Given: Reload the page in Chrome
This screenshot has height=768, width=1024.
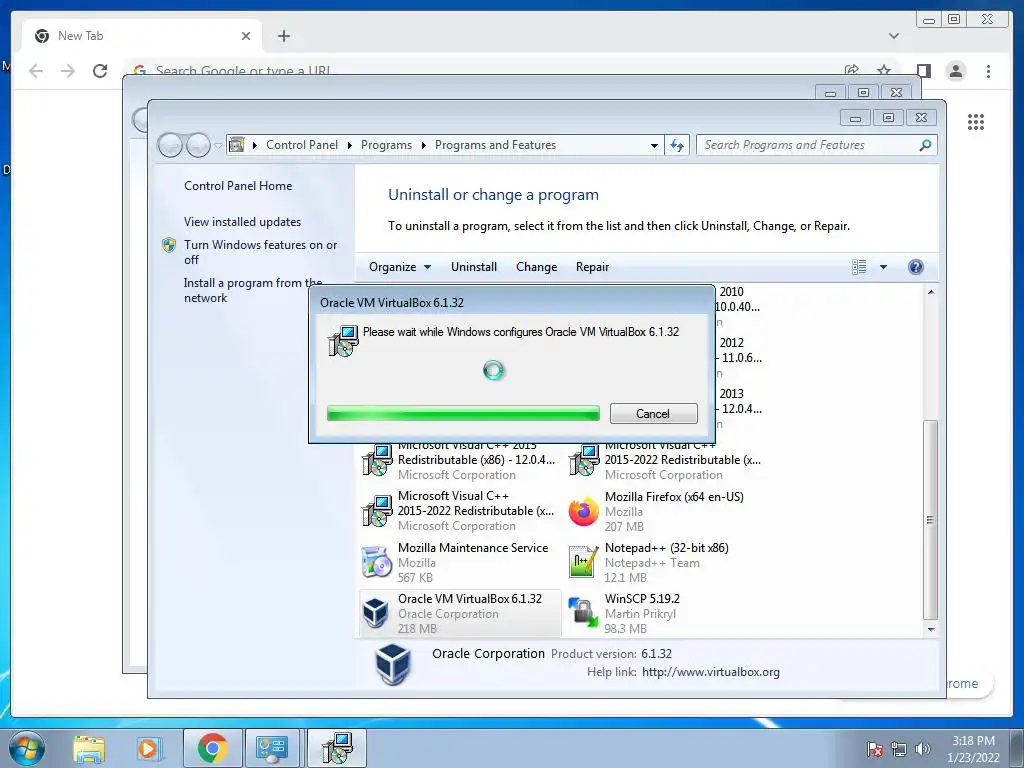Looking at the screenshot, I should click(x=100, y=71).
